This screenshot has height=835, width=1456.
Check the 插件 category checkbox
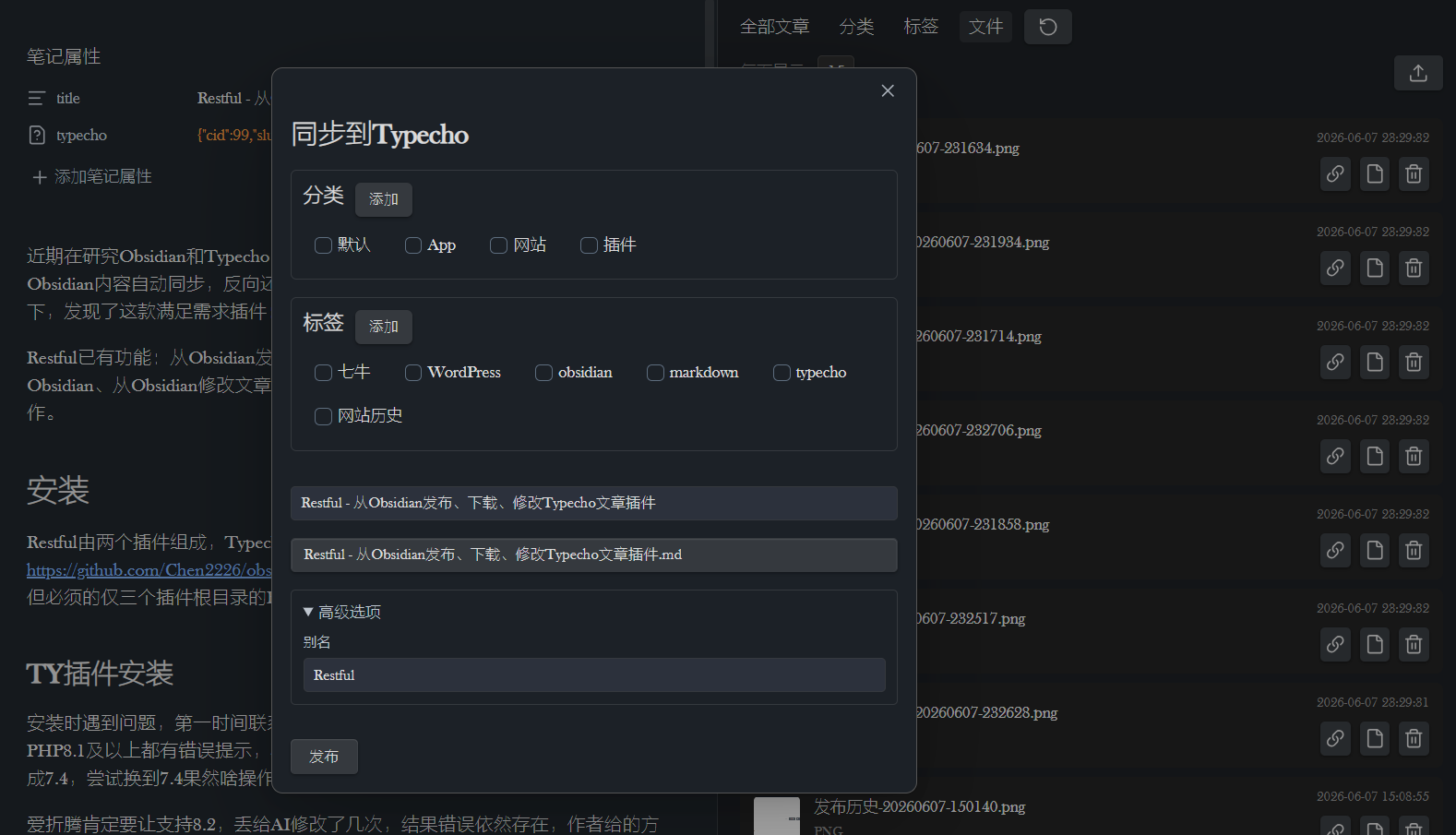[589, 245]
